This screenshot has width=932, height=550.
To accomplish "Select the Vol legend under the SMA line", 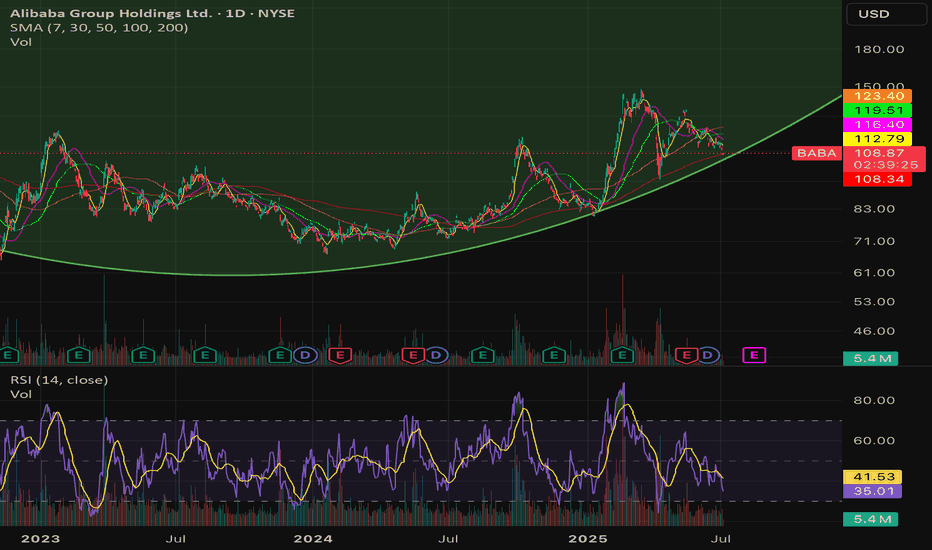I will (21, 42).
